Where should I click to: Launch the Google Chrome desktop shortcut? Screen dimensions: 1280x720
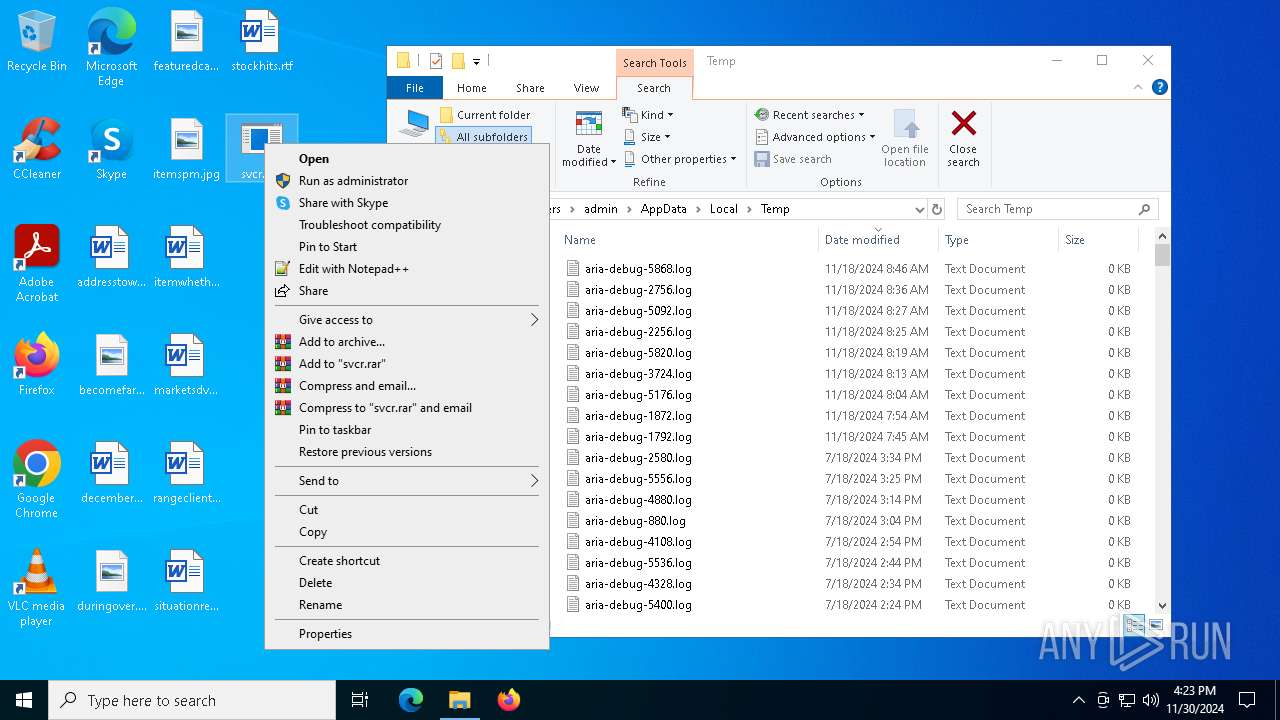pos(37,481)
